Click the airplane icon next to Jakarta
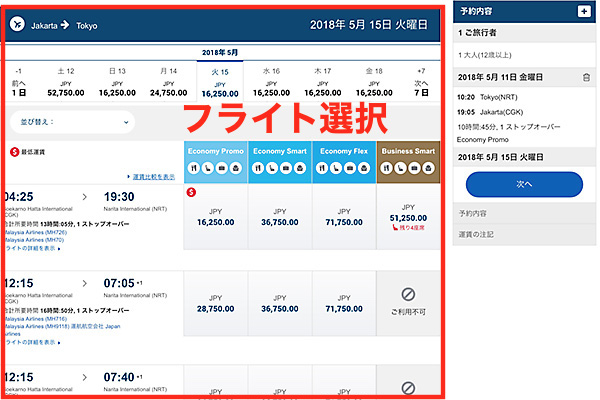Screen dimensions: 600x400 pos(17,24)
